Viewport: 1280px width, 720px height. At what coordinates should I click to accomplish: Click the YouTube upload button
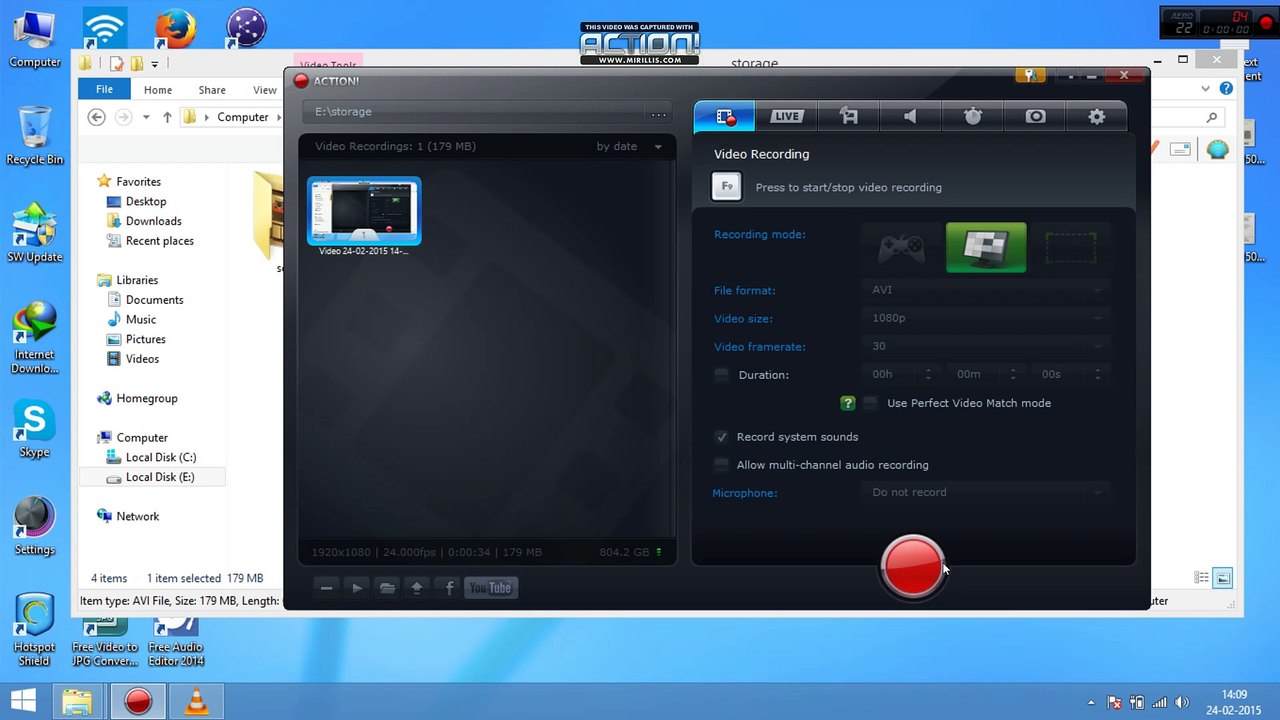[x=490, y=588]
